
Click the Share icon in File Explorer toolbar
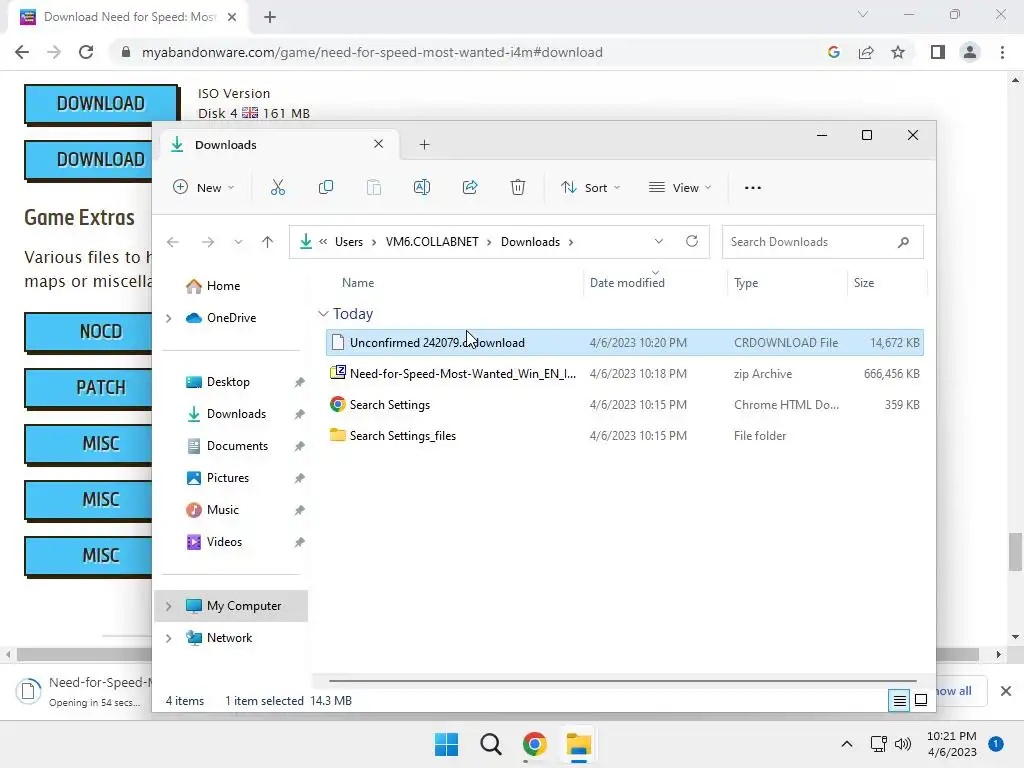[x=470, y=187]
